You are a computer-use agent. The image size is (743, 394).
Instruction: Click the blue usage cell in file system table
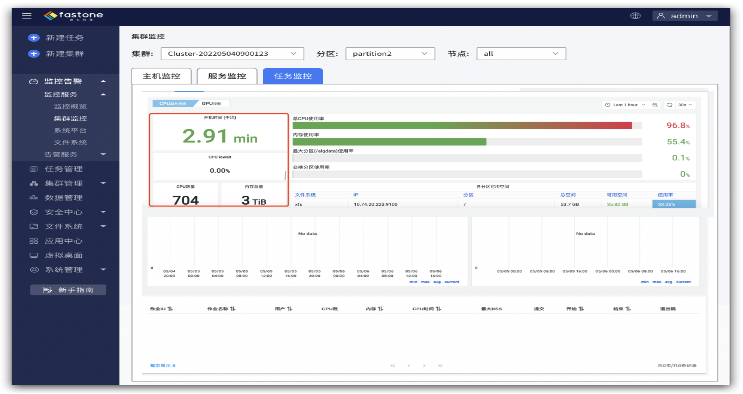[x=674, y=204]
